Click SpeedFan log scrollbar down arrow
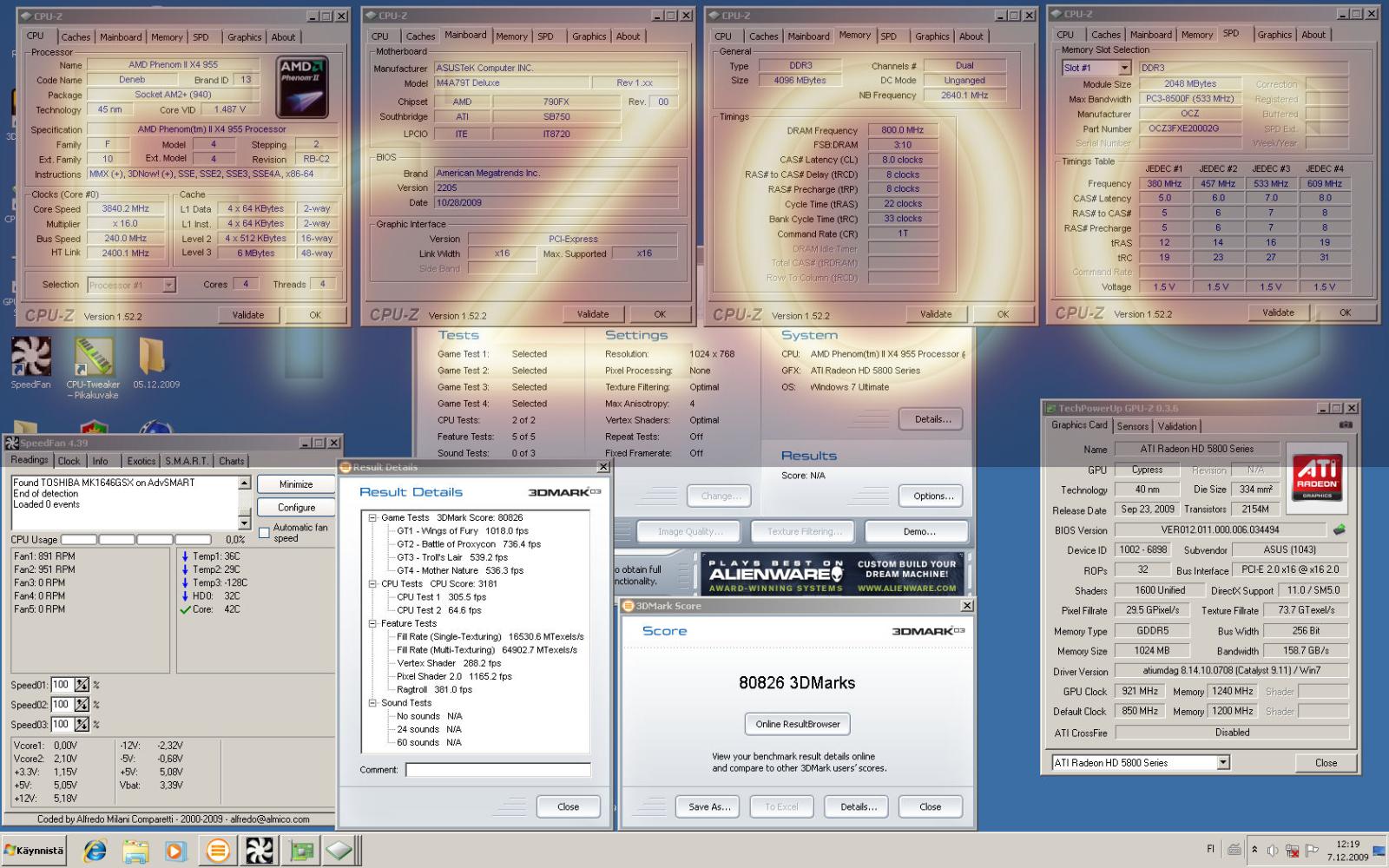Viewport: 1389px width, 868px height. click(x=244, y=523)
